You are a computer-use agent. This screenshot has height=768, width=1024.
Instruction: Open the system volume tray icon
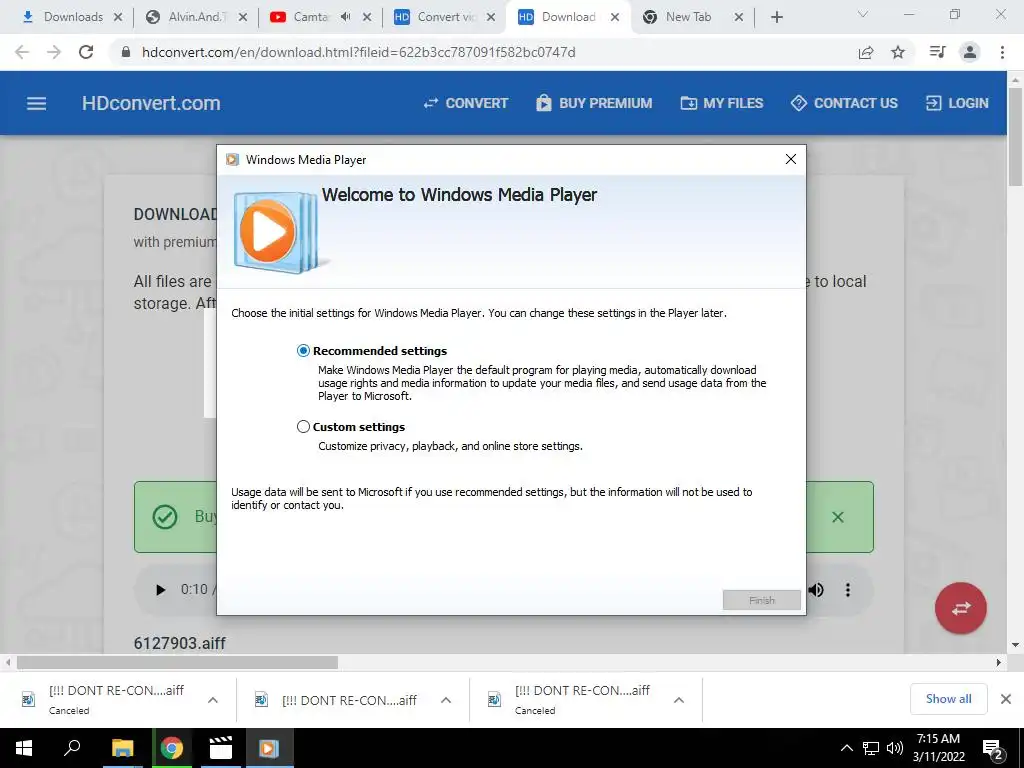coord(895,748)
